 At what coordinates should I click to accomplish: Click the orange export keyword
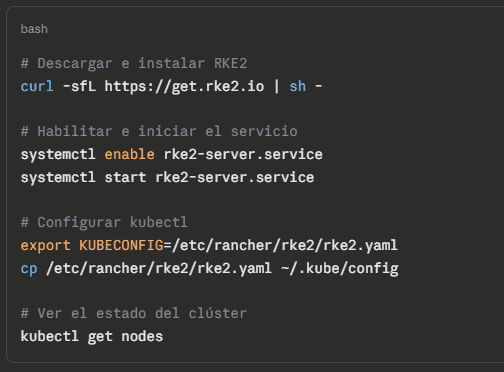(45, 246)
